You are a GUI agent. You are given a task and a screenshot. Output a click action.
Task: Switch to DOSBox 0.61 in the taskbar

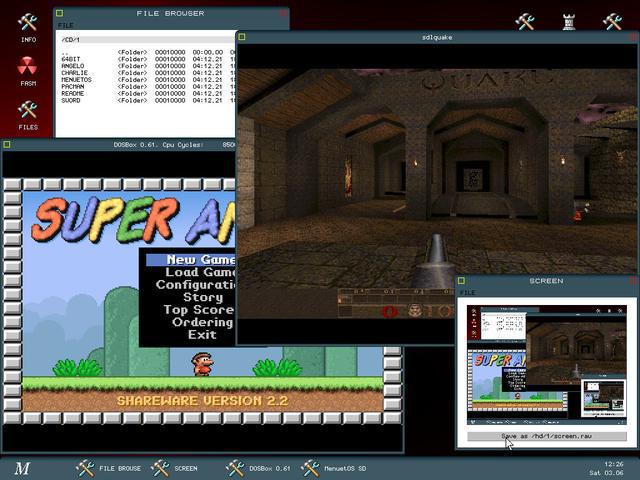point(259,468)
